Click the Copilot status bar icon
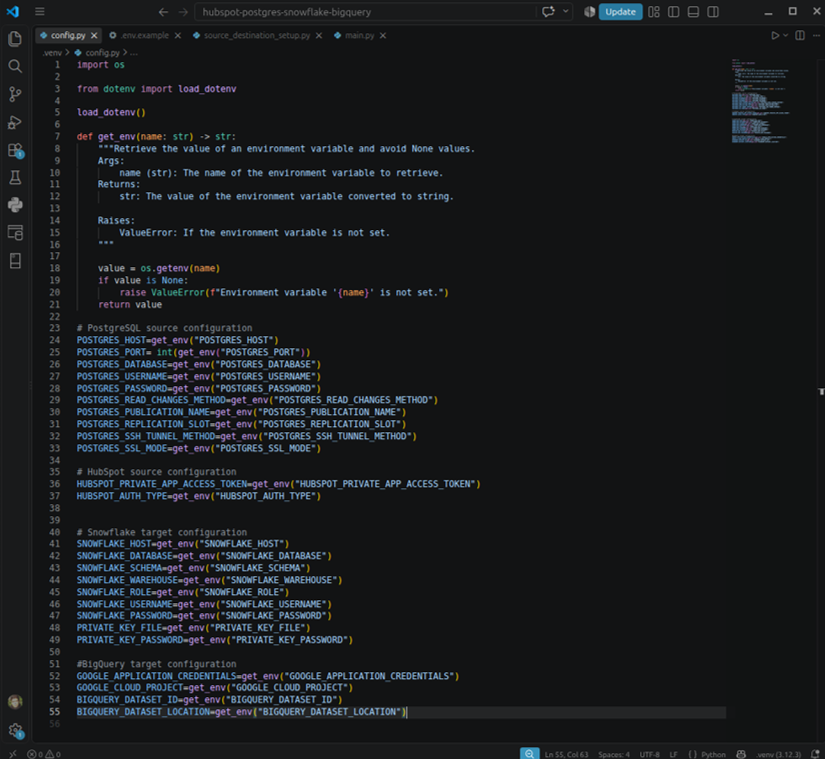The image size is (825, 759). click(741, 754)
